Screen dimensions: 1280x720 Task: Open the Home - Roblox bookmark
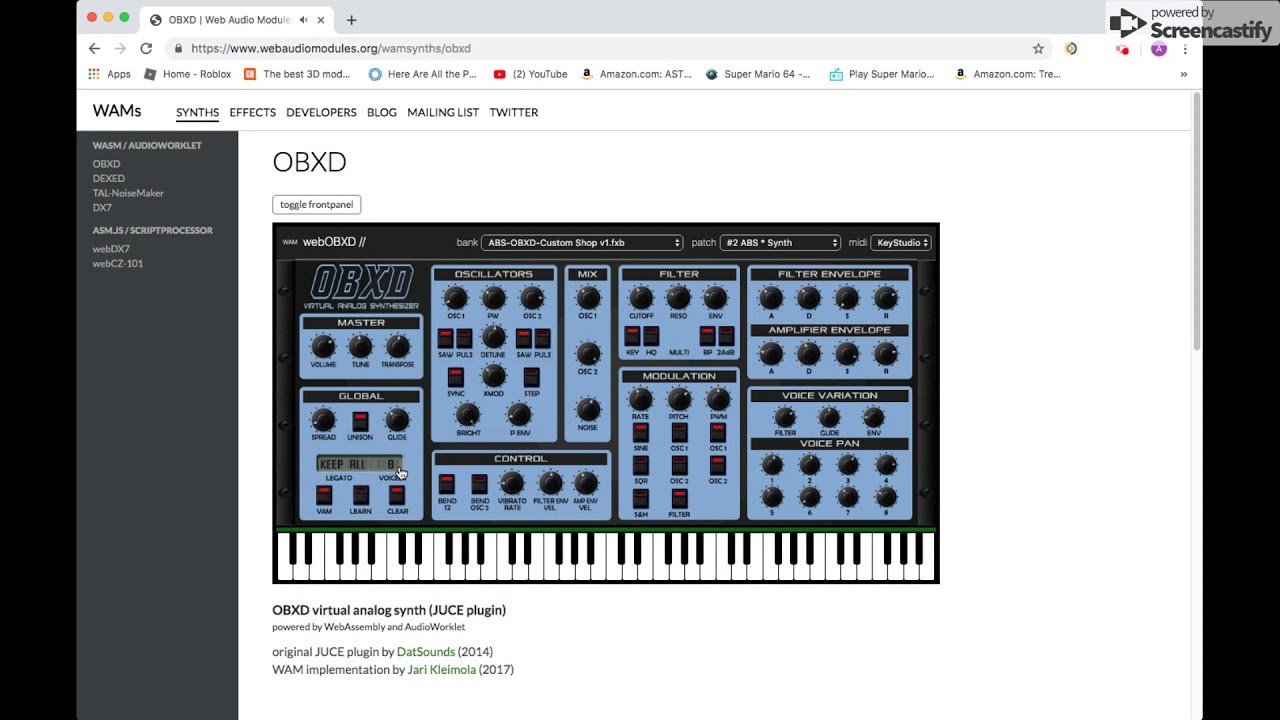coord(188,74)
